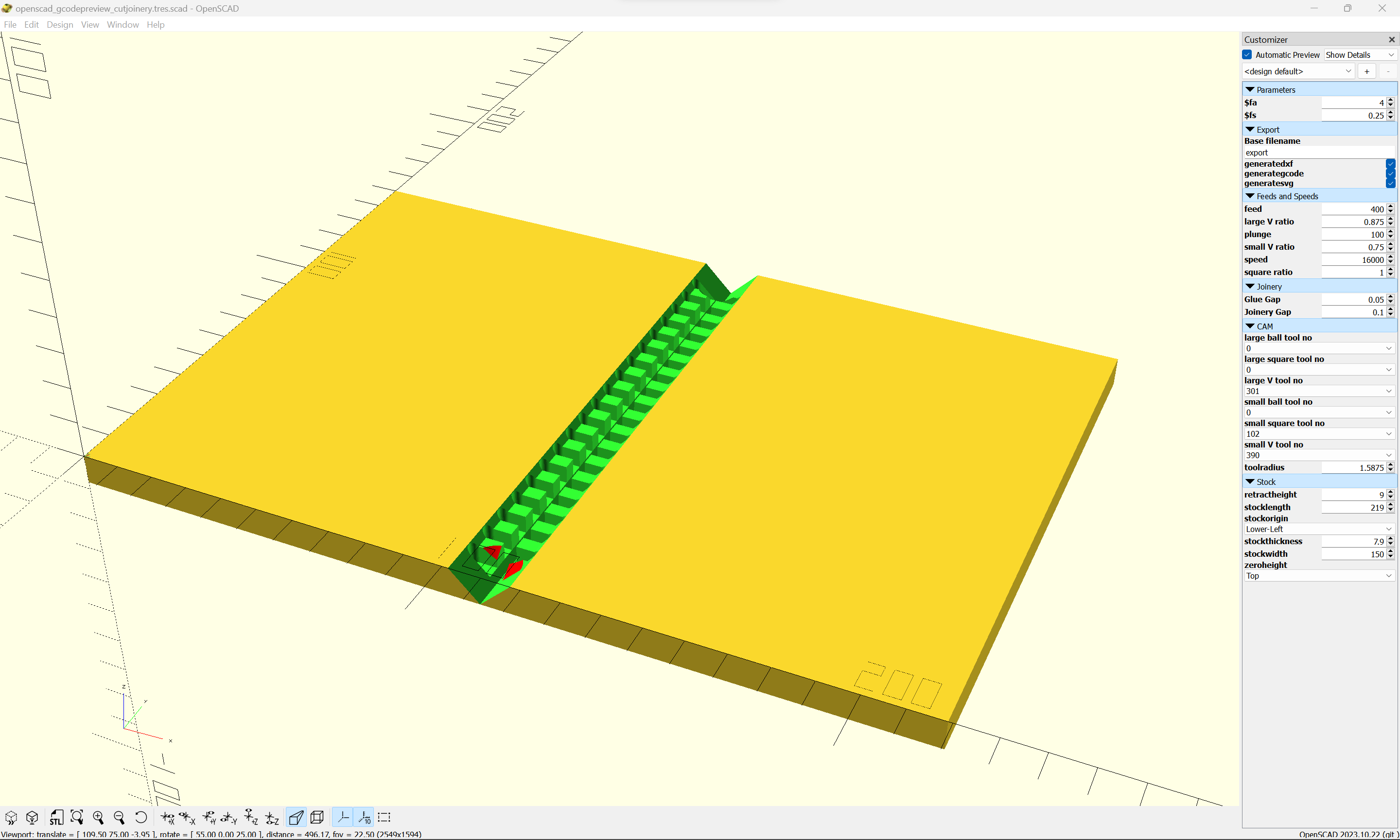
Task: Close the Customizer panel
Action: click(x=1392, y=40)
